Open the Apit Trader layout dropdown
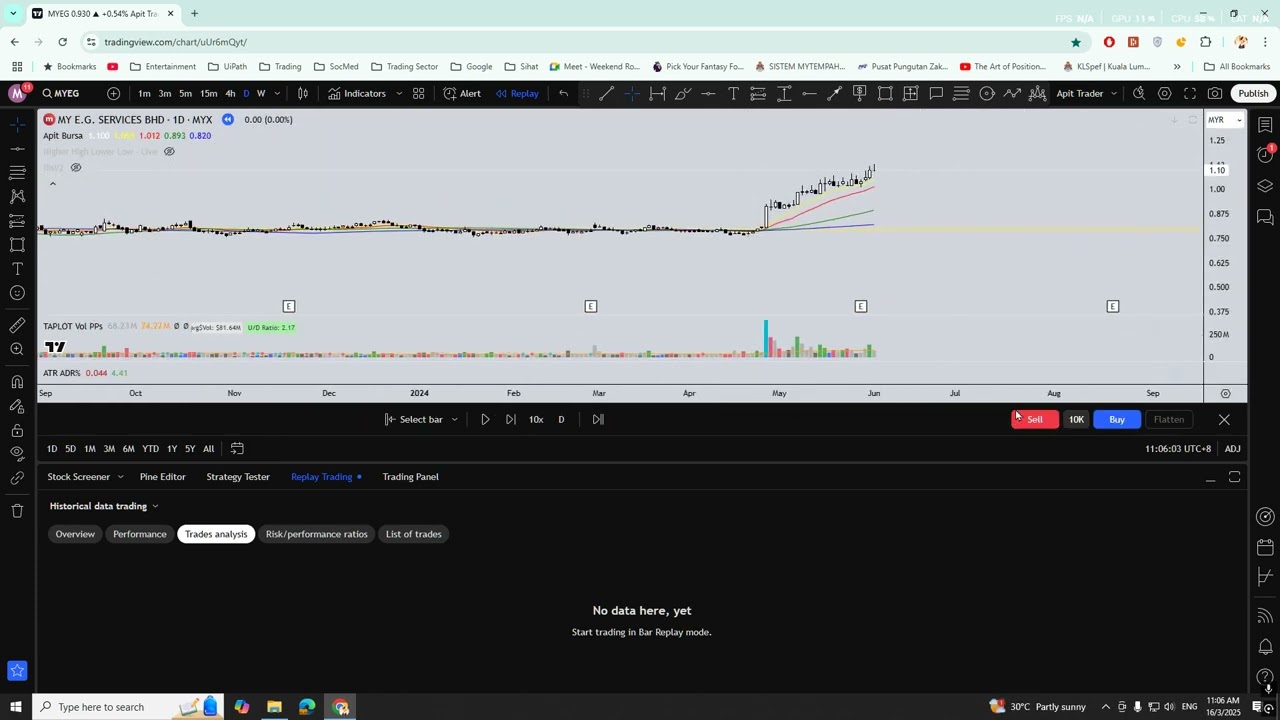Image resolution: width=1280 pixels, height=720 pixels. 1087,93
